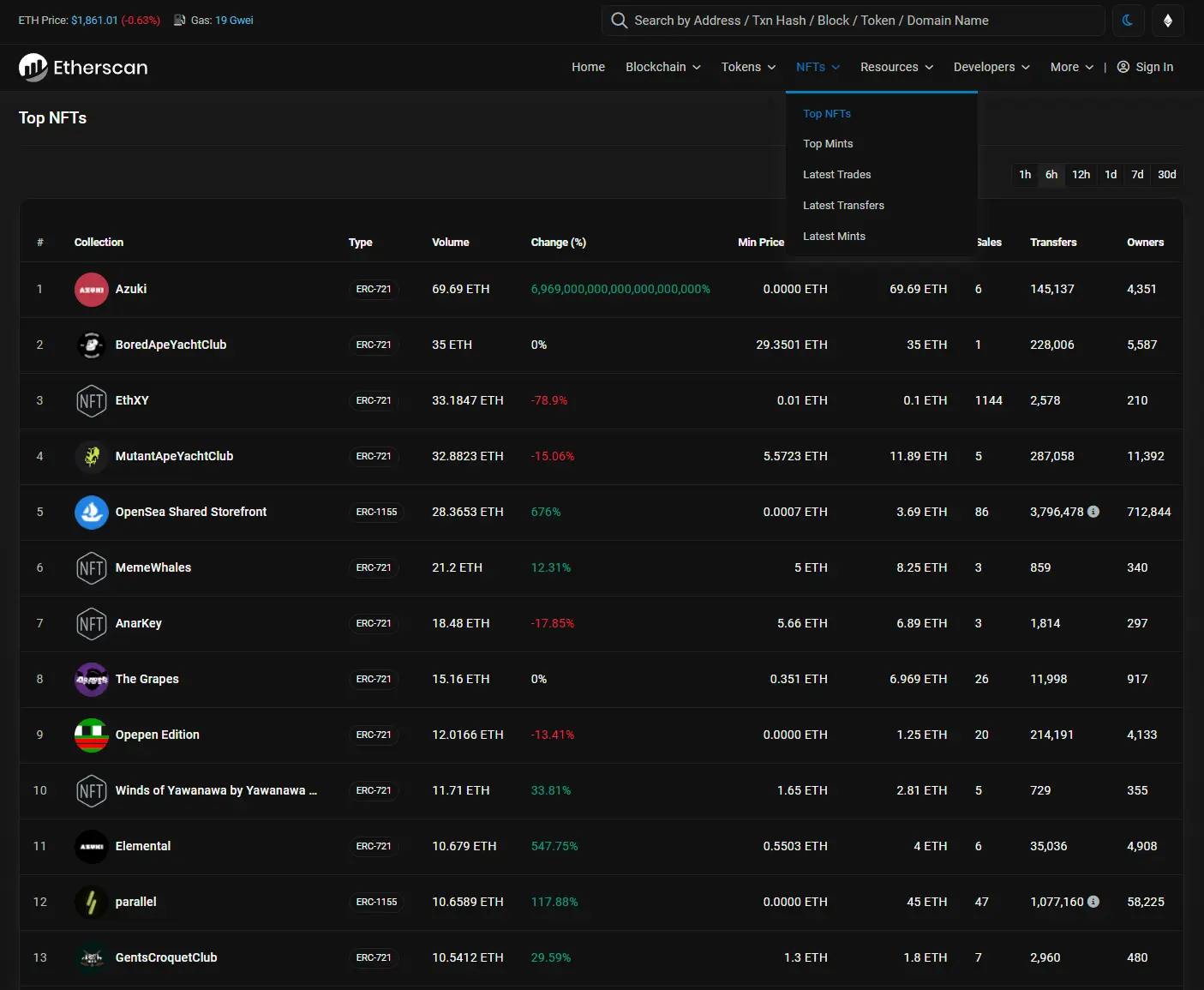Image resolution: width=1204 pixels, height=990 pixels.
Task: Open the Elemental collection link
Action: coord(143,846)
